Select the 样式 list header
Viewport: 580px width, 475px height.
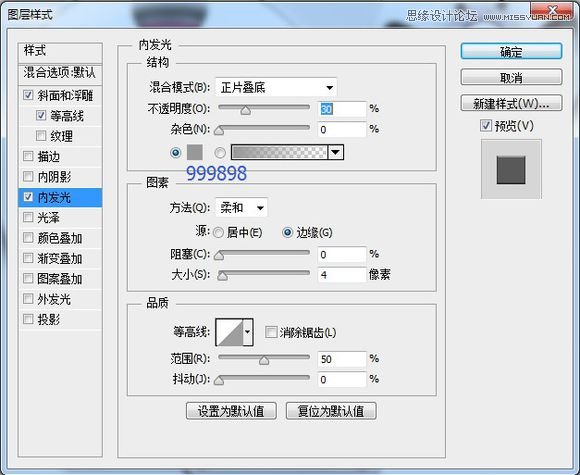point(60,52)
